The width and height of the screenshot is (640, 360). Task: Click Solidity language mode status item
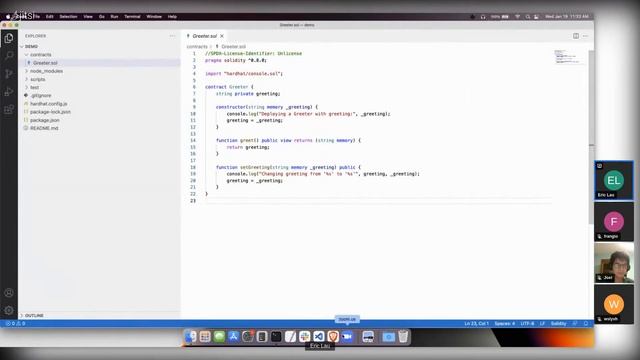(x=559, y=323)
